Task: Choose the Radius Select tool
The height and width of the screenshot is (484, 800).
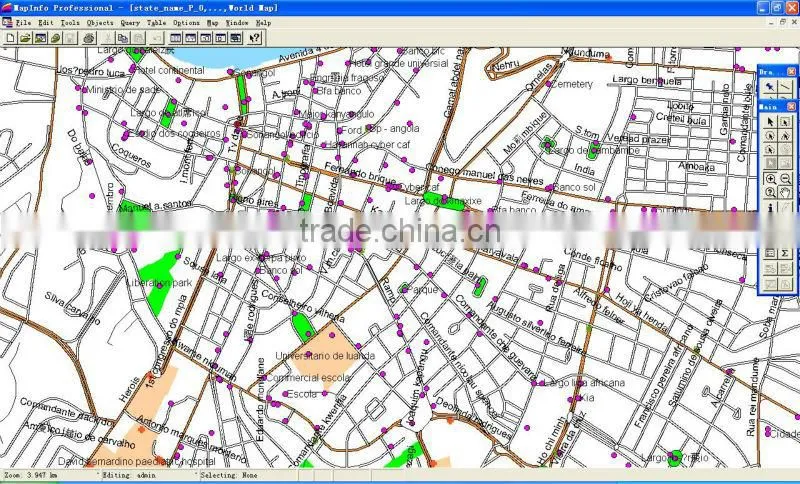Action: [x=770, y=136]
